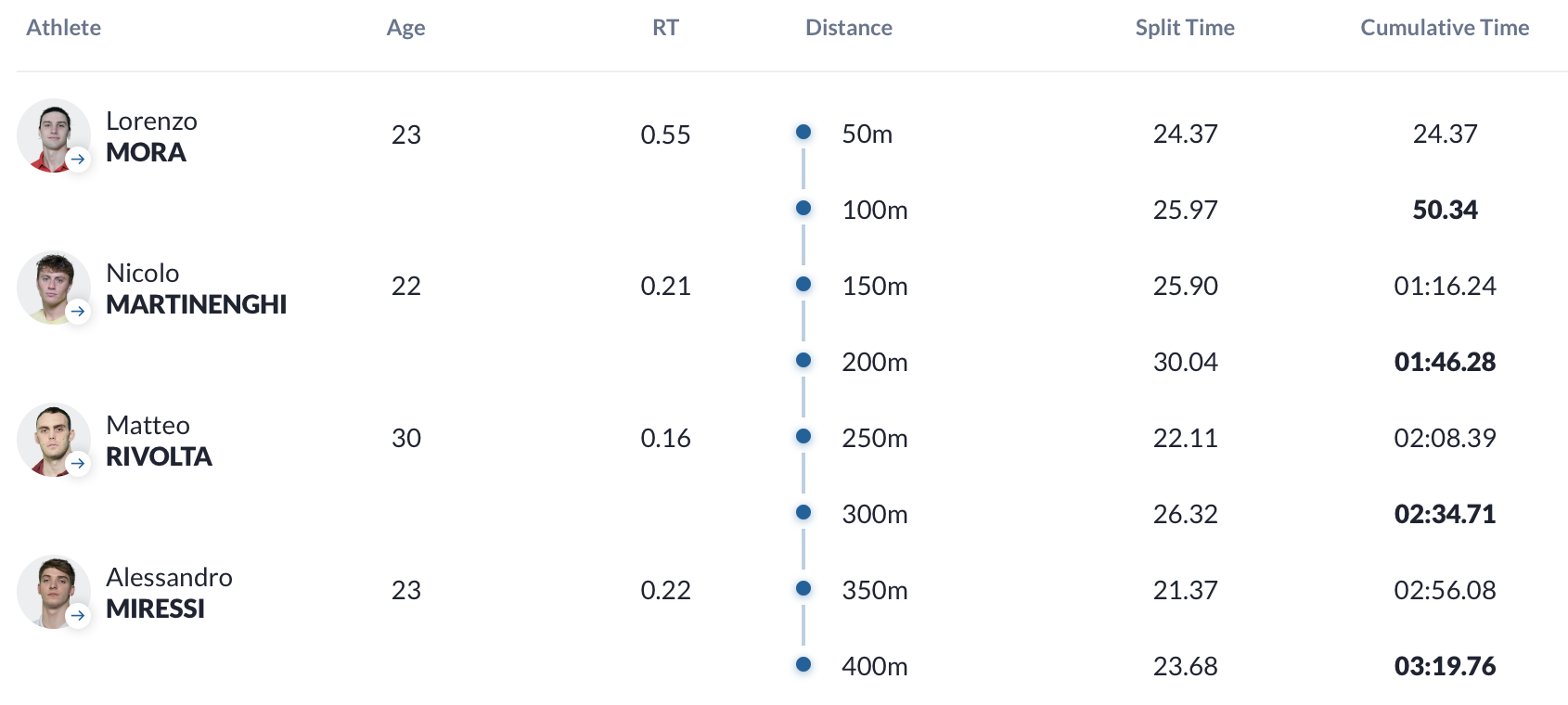
Task: Select the 100m split marker dot
Action: (803, 209)
